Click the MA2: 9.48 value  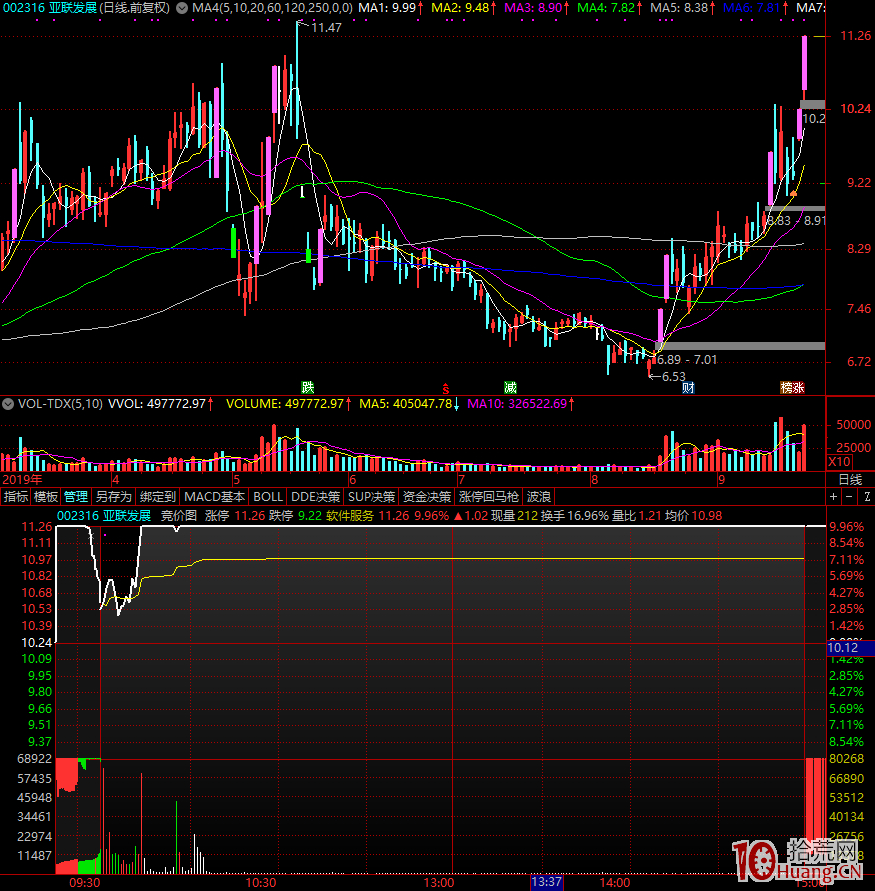coord(464,8)
